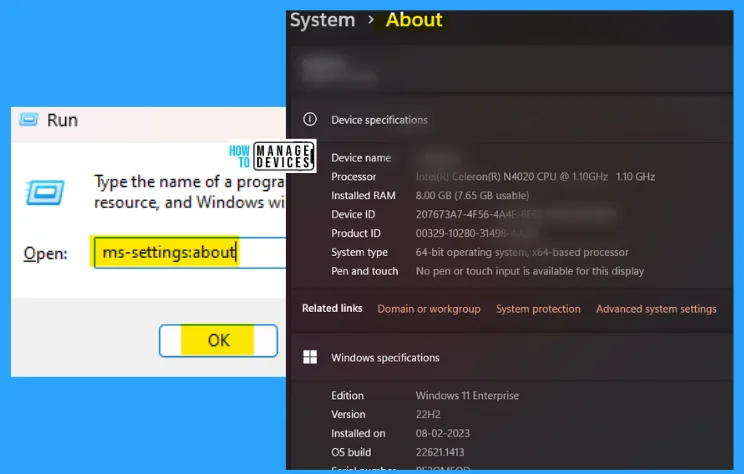This screenshot has height=474, width=744.
Task: Select the System type 64-bit value
Action: click(522, 252)
